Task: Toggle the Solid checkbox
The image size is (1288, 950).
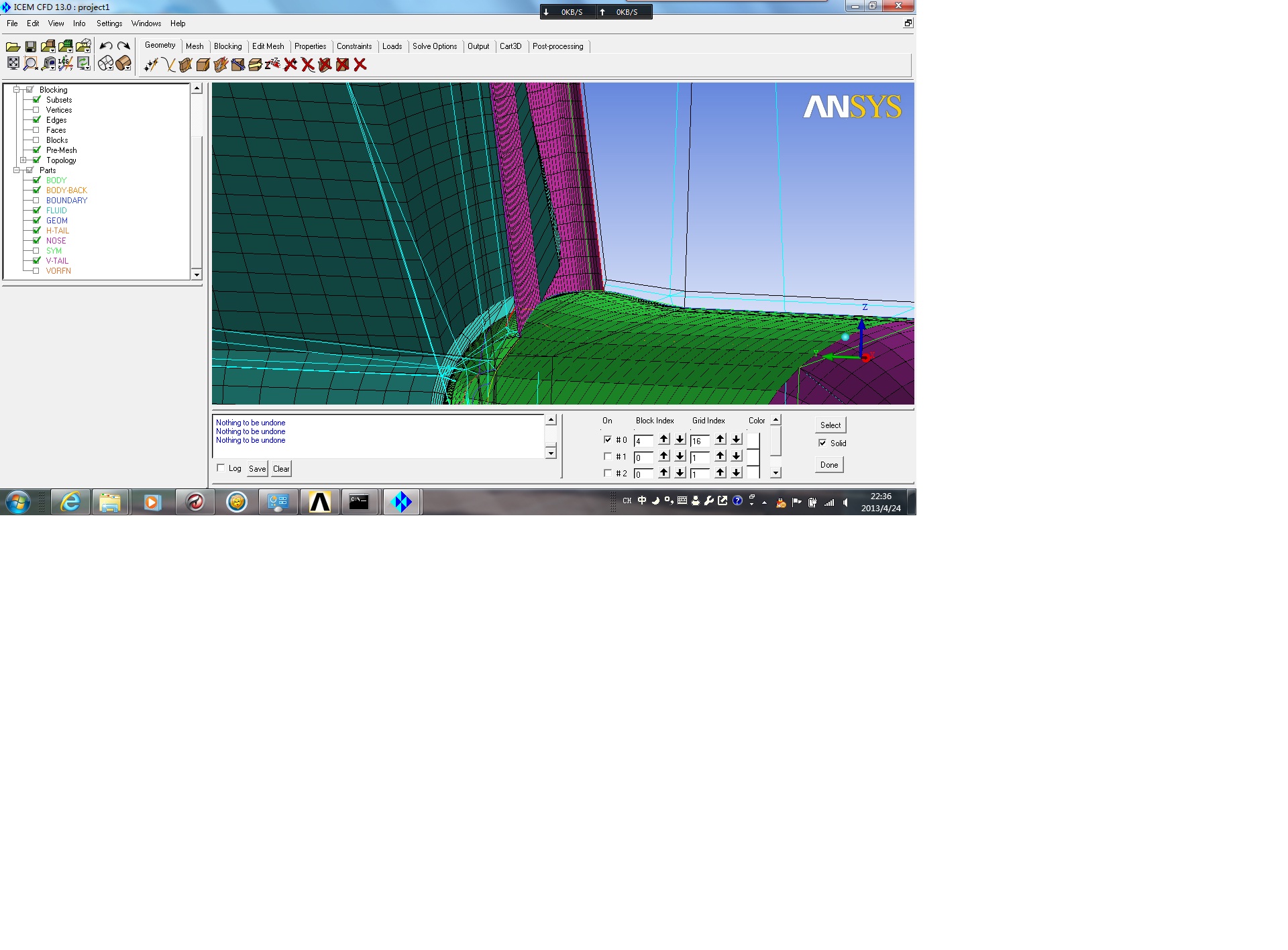Action: pos(822,443)
